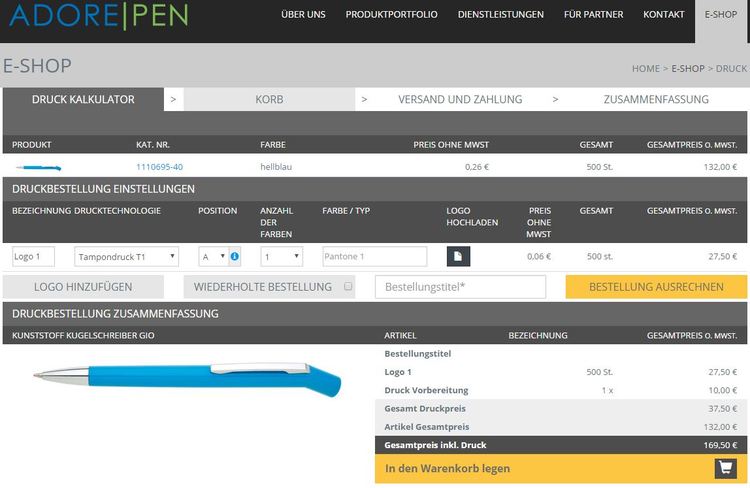Click the ADORE|PEN logo
Viewport: 750px width, 488px height.
pos(99,15)
